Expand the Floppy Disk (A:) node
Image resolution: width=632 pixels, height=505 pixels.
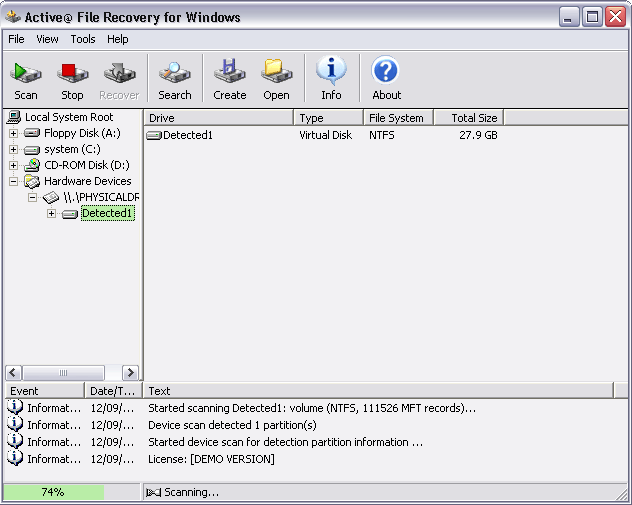[13, 133]
